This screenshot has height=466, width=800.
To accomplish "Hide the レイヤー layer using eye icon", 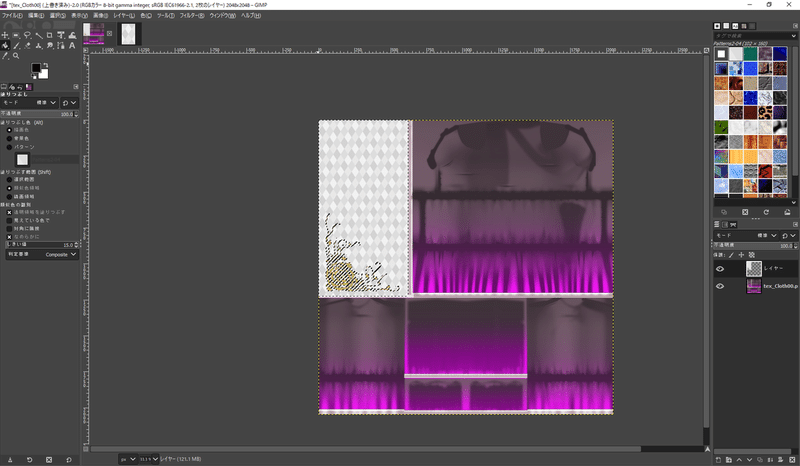I will coord(720,268).
